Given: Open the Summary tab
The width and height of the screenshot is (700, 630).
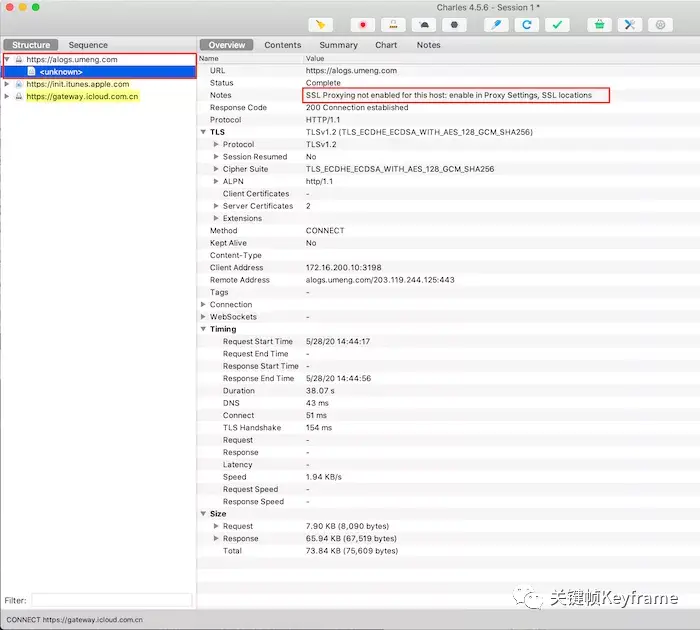Looking at the screenshot, I should pos(338,45).
